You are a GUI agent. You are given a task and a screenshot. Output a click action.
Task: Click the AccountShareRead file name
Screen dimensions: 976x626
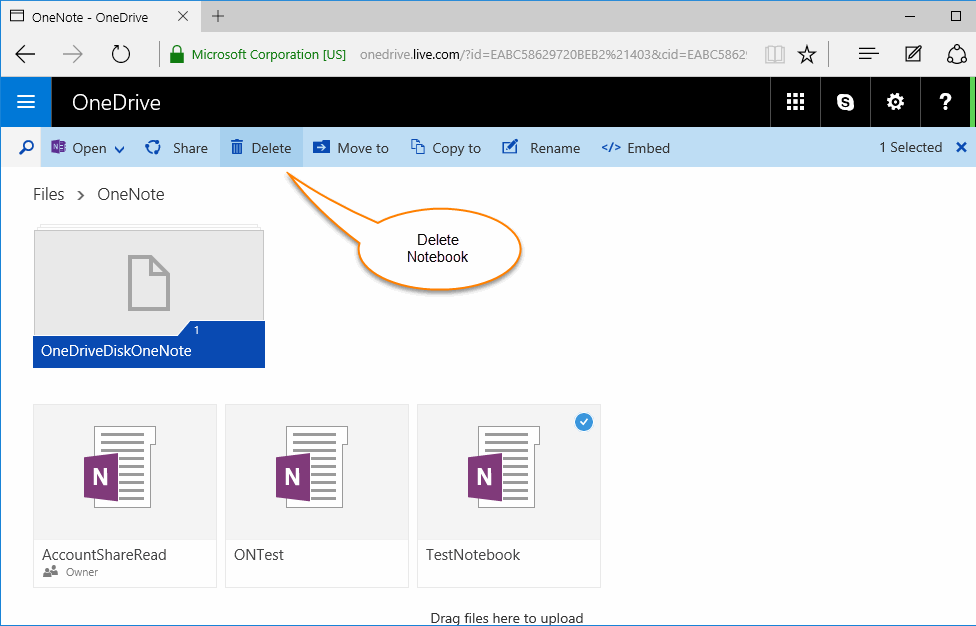104,554
